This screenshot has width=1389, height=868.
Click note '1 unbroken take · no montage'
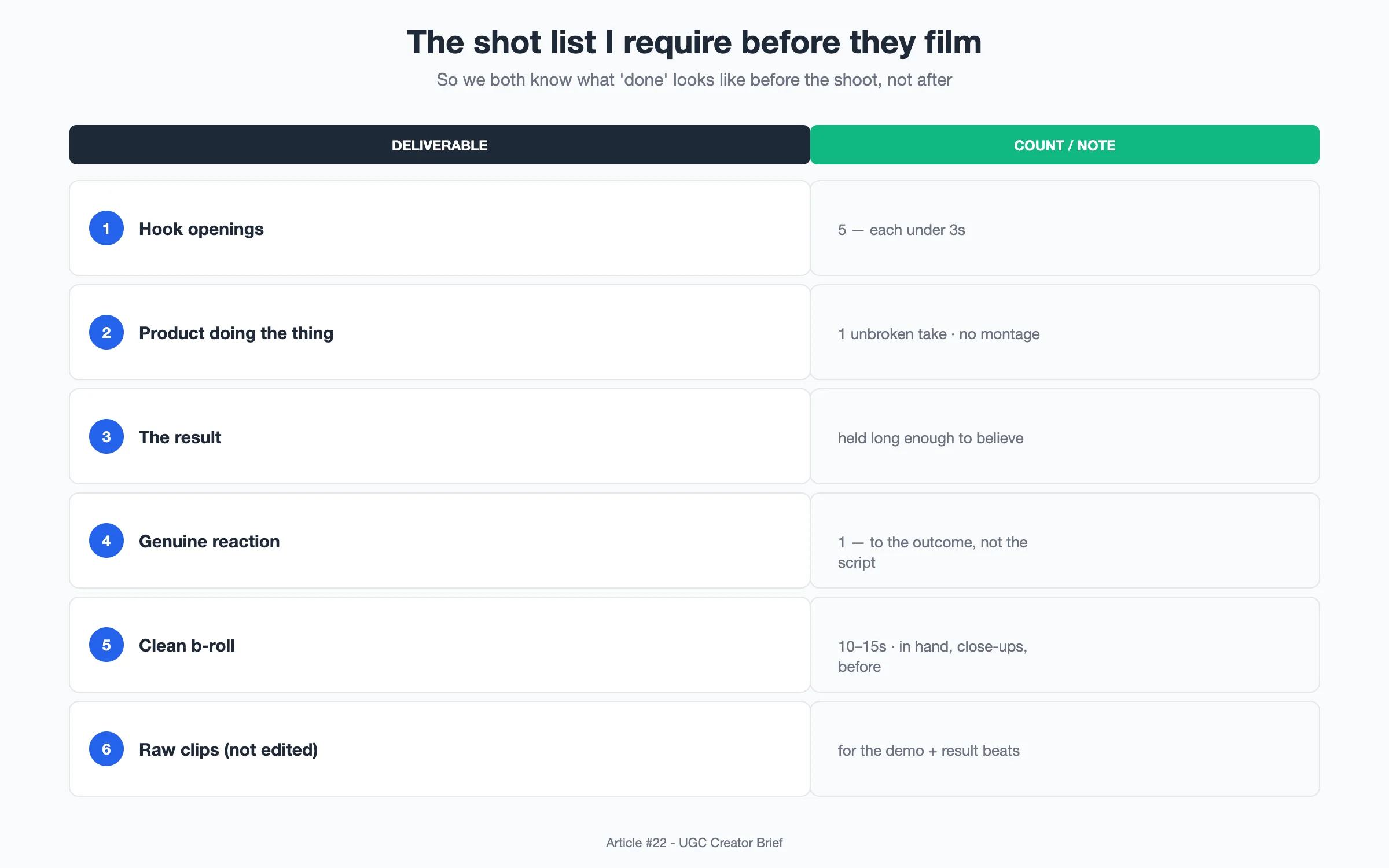[x=939, y=334]
